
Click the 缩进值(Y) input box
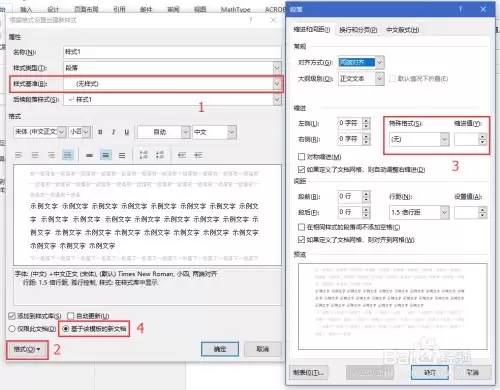tap(467, 139)
